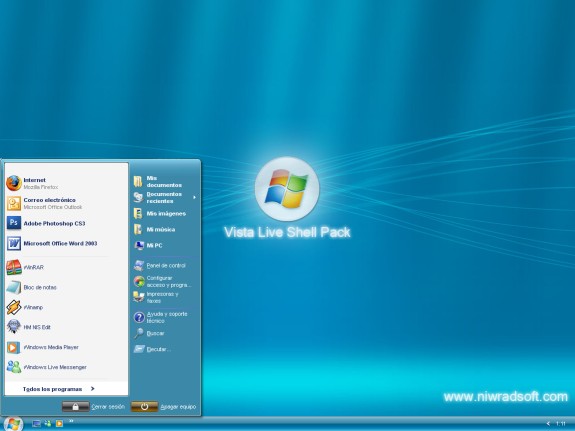Screen dimensions: 575x431
Task: Open the Mis imágenes folder
Action: point(165,213)
